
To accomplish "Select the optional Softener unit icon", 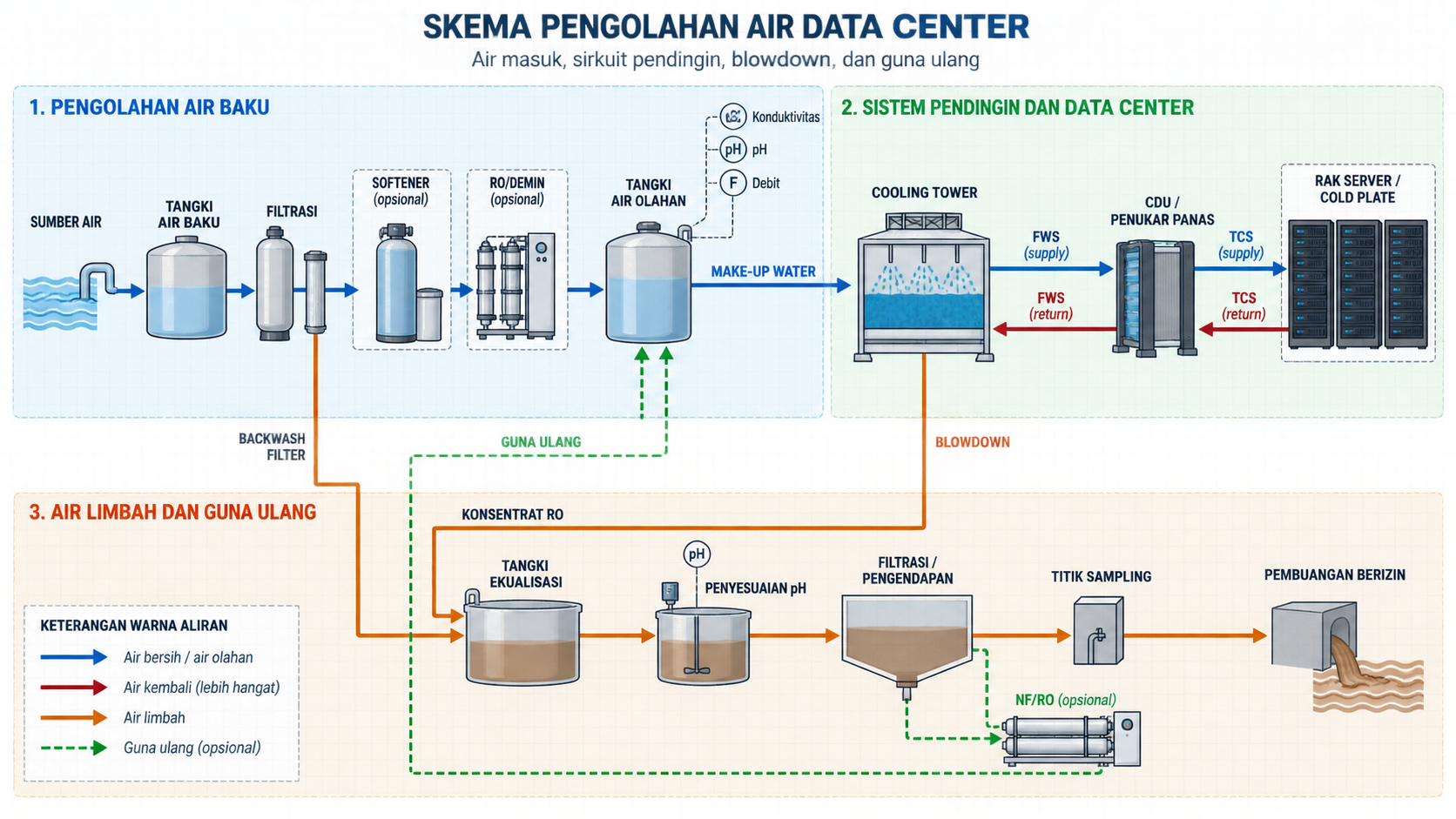I will tap(409, 284).
